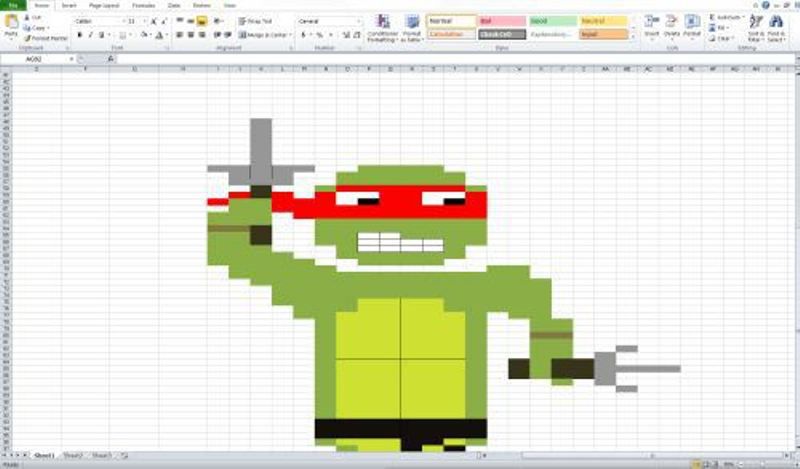Toggle the highlighted Bottom Align button
The image size is (800, 469).
coord(202,21)
